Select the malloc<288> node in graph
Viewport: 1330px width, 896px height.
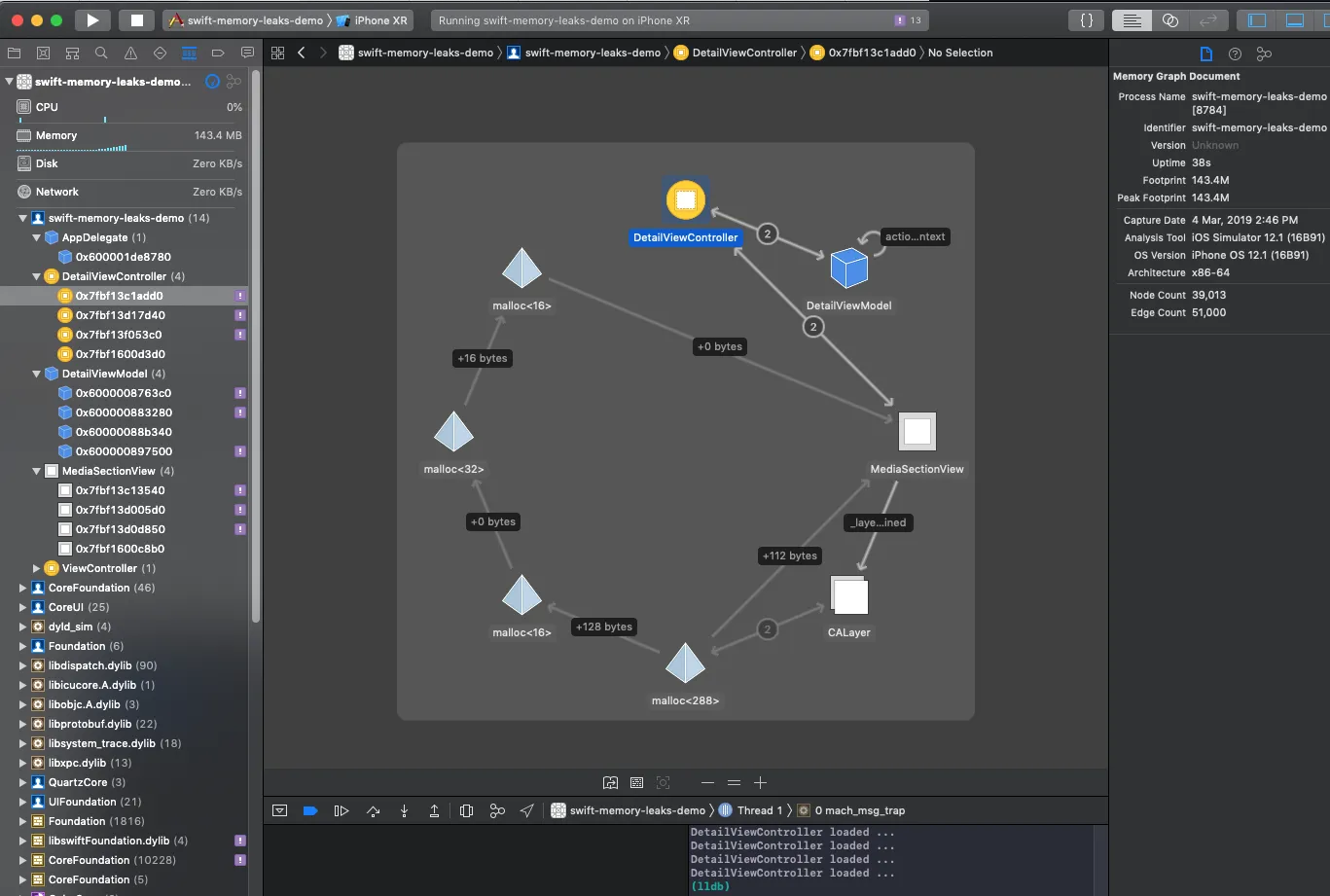685,663
